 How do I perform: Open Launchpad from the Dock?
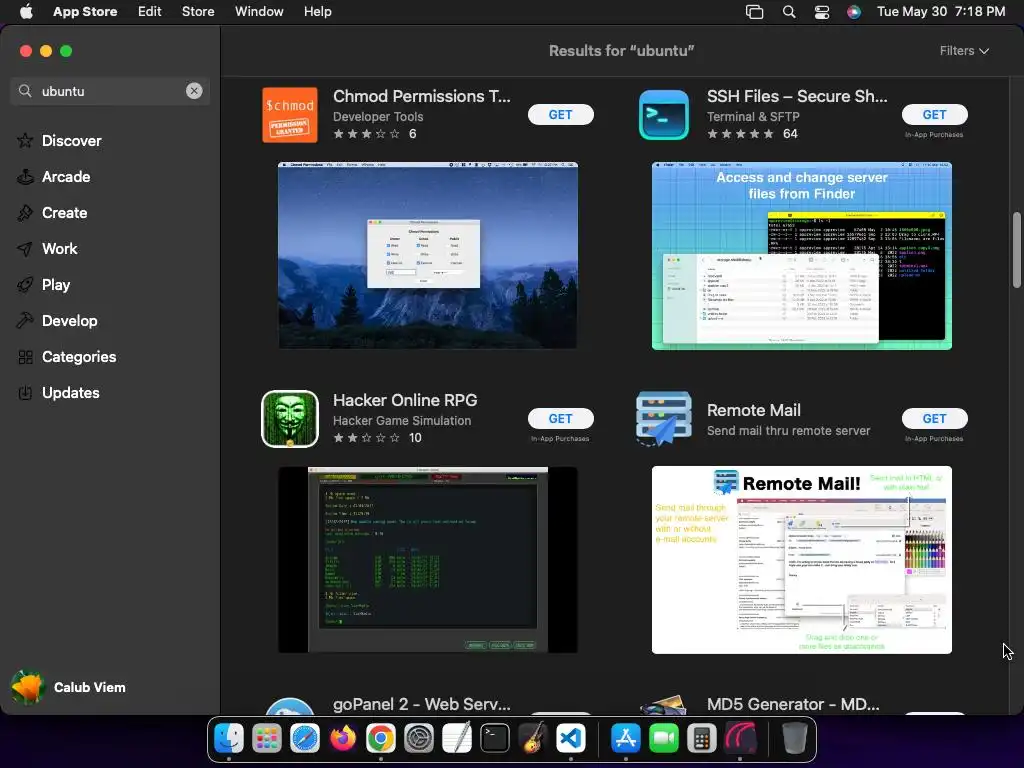267,739
